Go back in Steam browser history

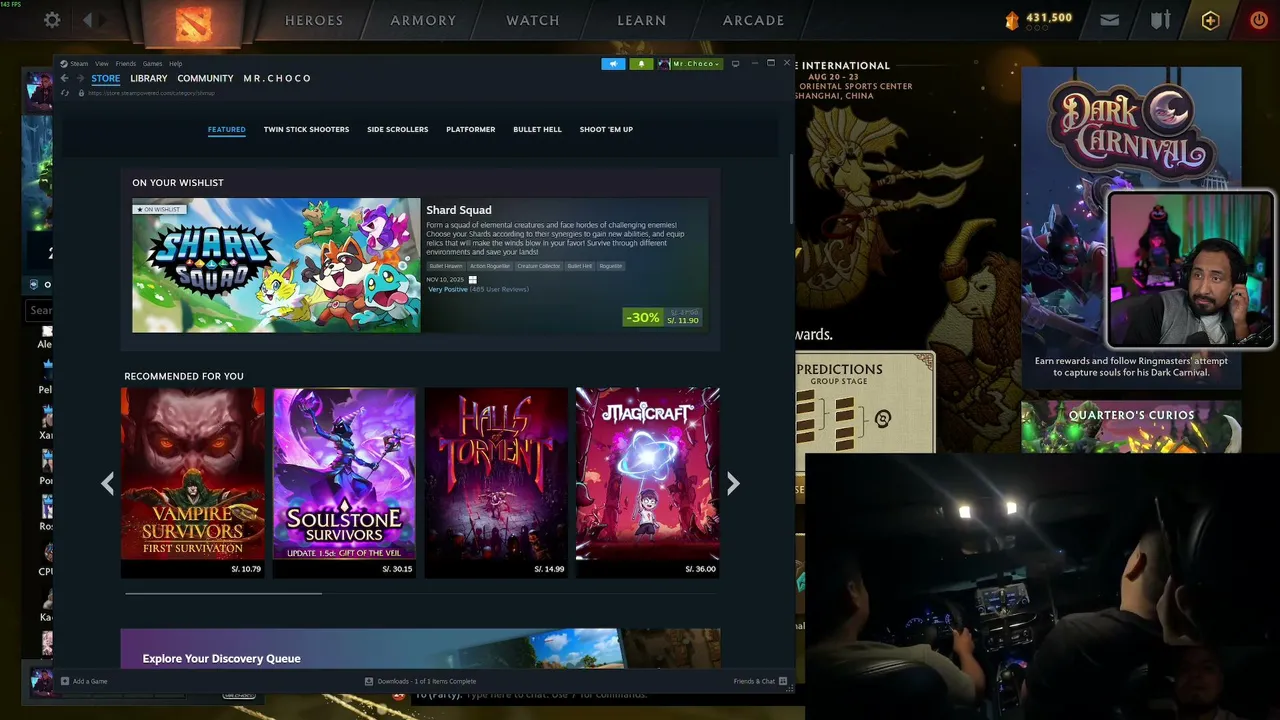[65, 78]
